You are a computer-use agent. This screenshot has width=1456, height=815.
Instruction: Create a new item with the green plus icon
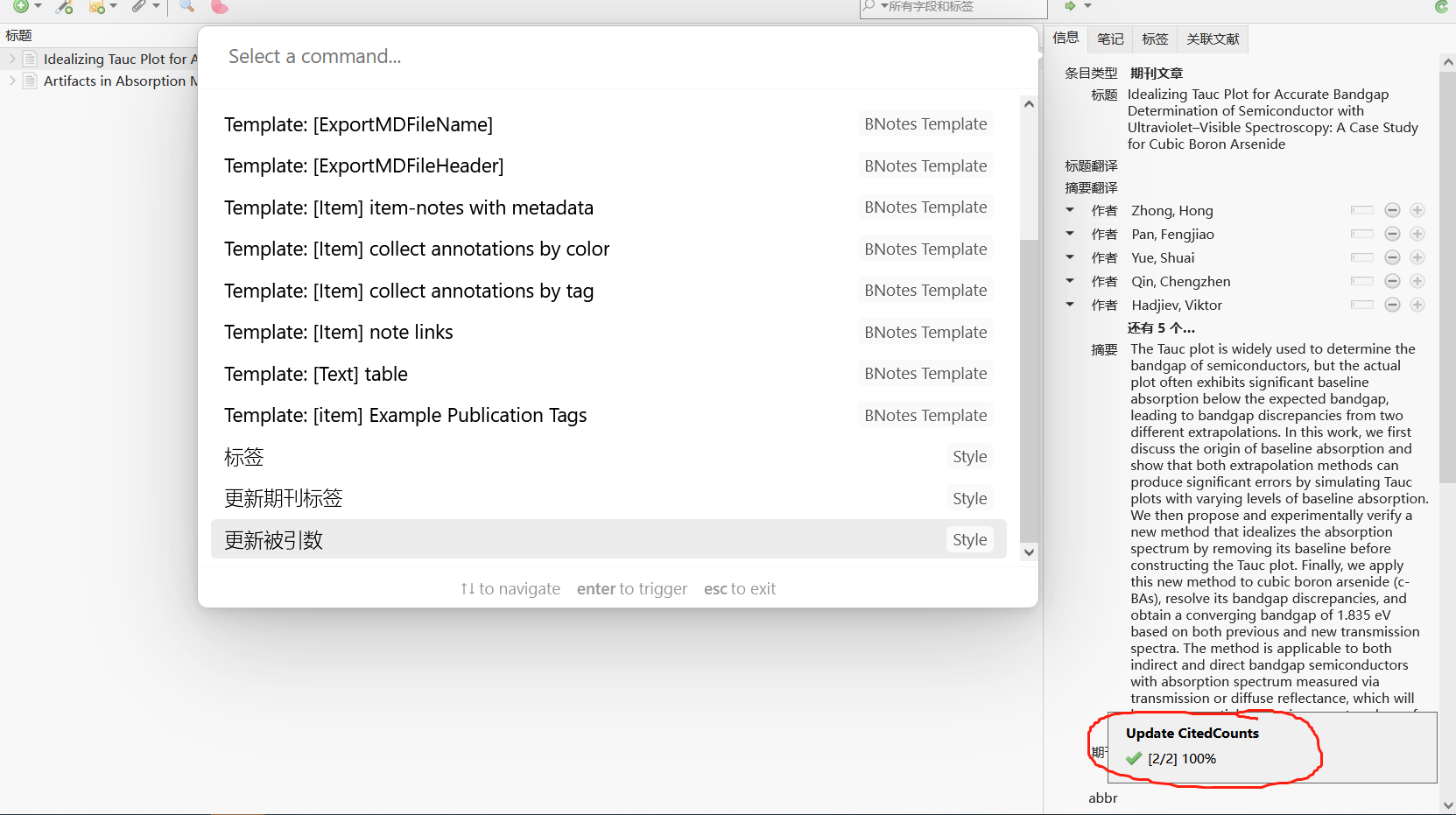coord(22,7)
